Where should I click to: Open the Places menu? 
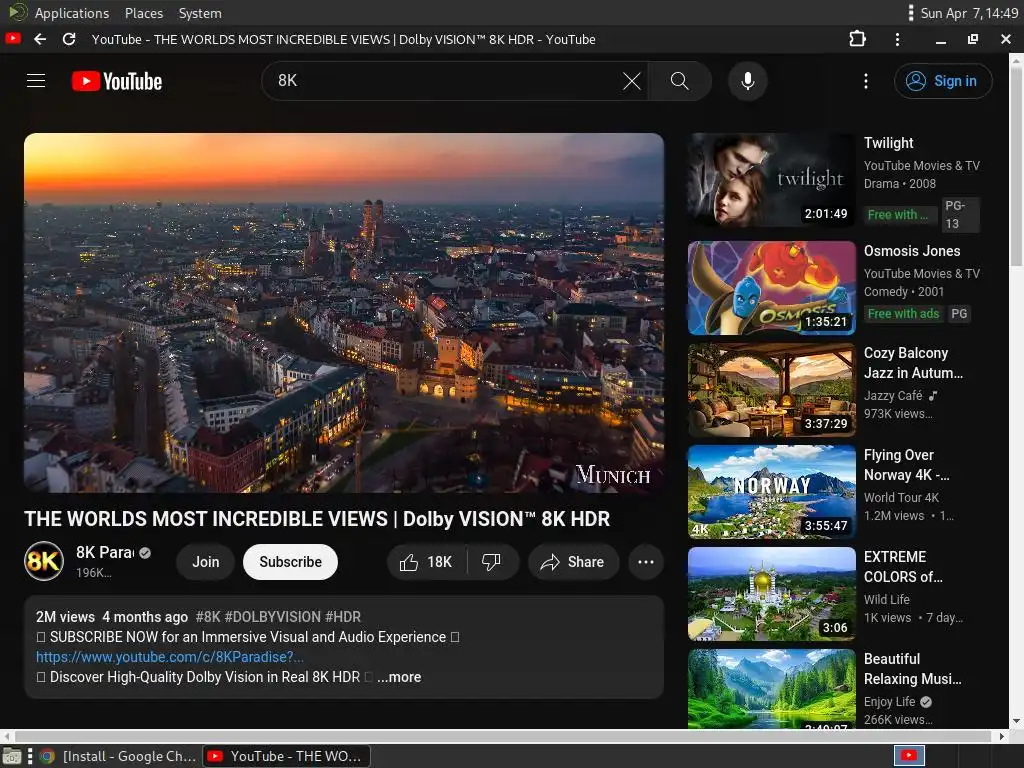click(144, 13)
